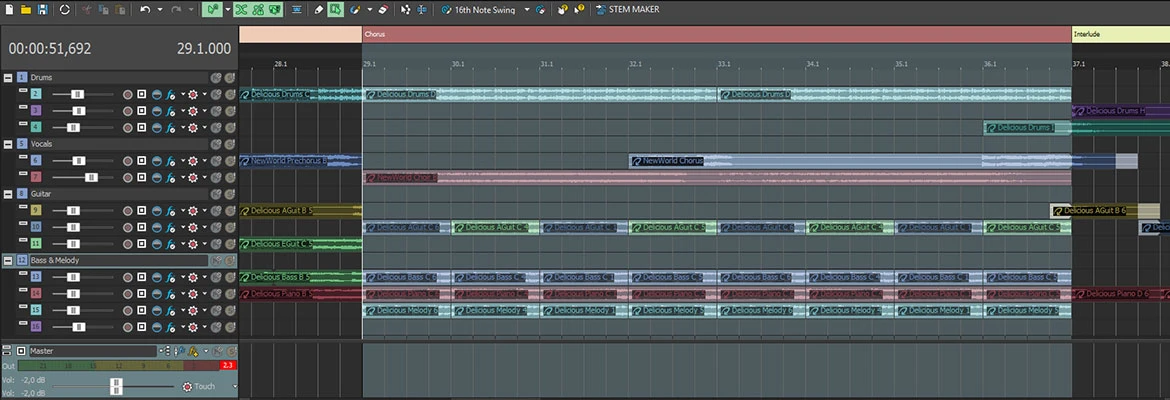Collapse the Guitar track group
This screenshot has height=400, width=1170.
(x=8, y=194)
